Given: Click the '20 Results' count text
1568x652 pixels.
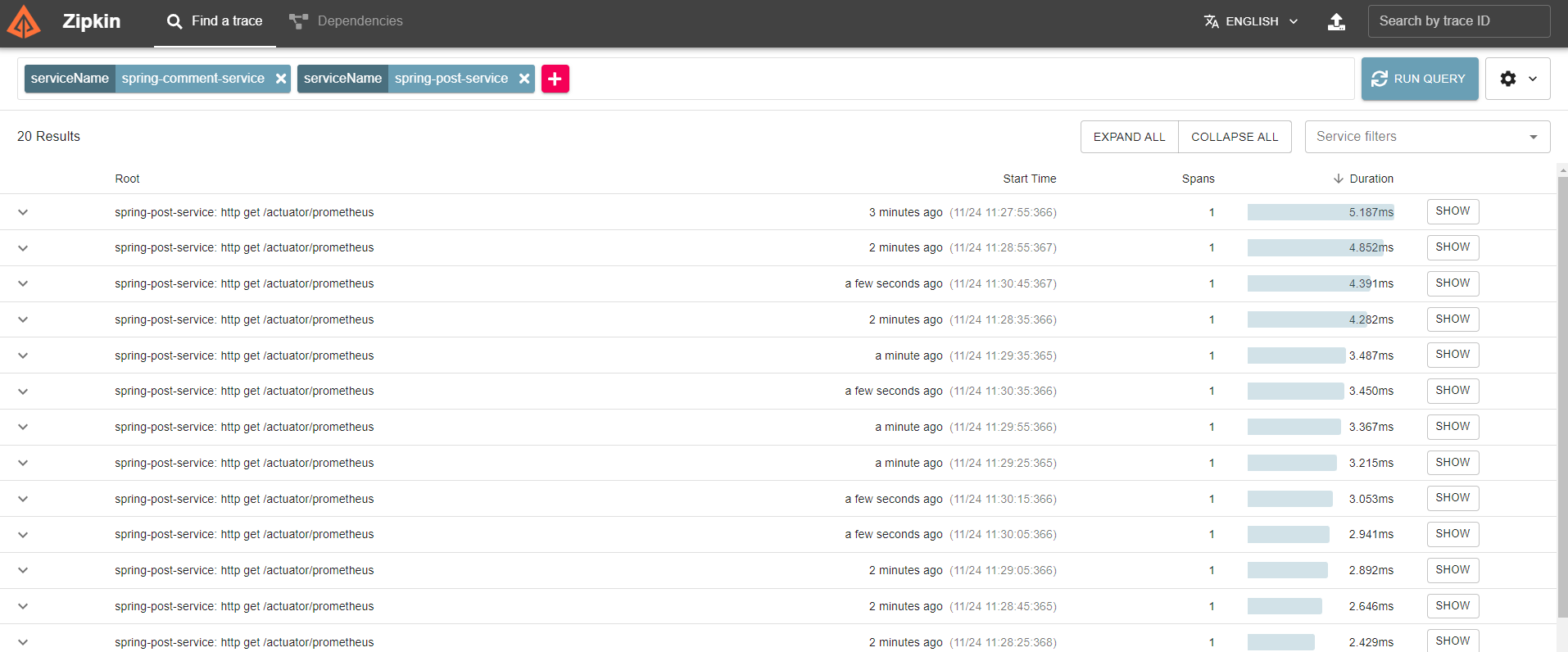Looking at the screenshot, I should pos(48,137).
